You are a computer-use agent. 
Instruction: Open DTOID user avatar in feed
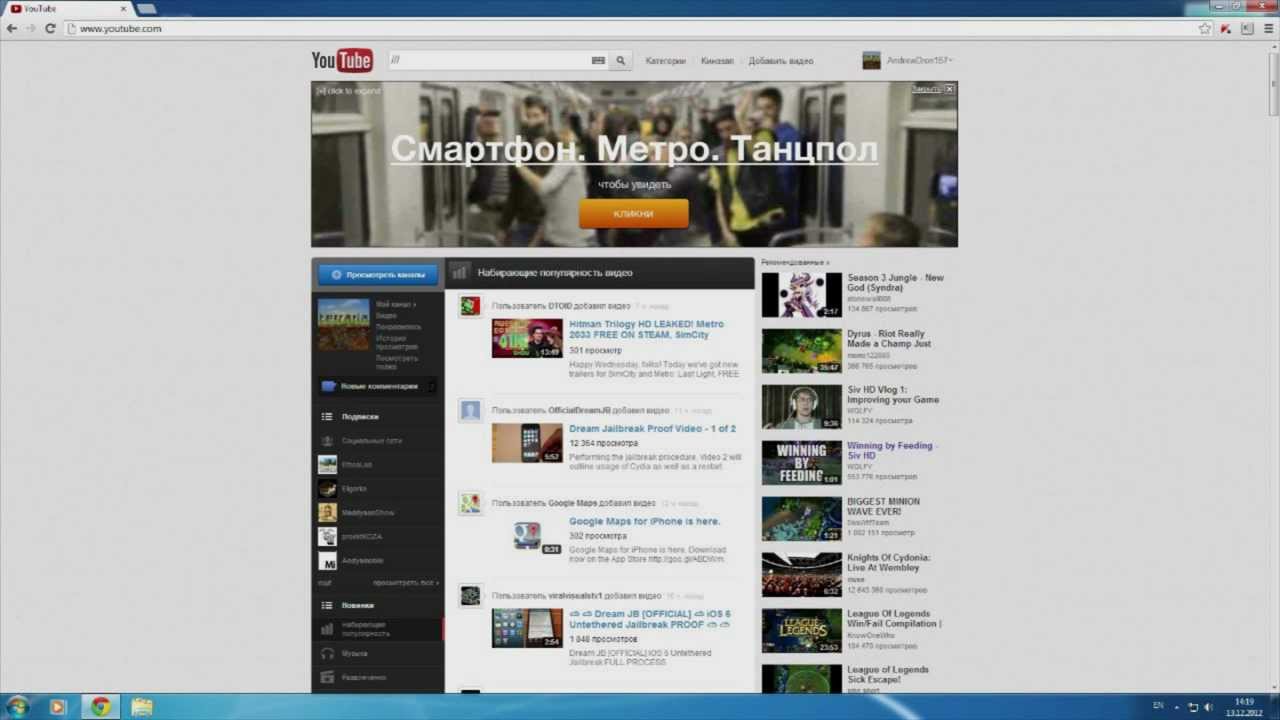coord(470,306)
